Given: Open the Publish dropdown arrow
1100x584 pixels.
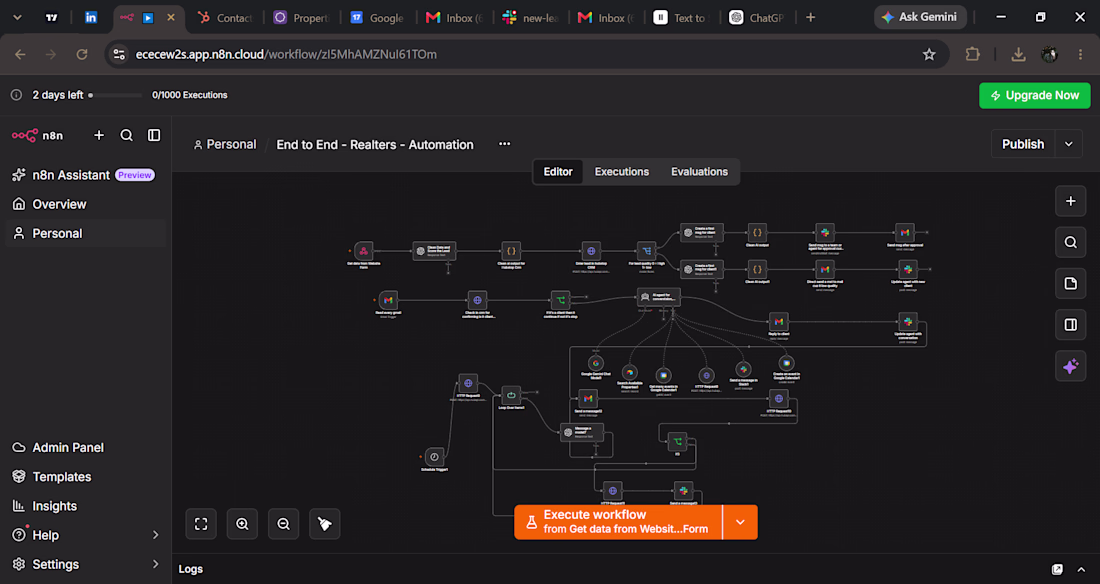Looking at the screenshot, I should [x=1068, y=144].
